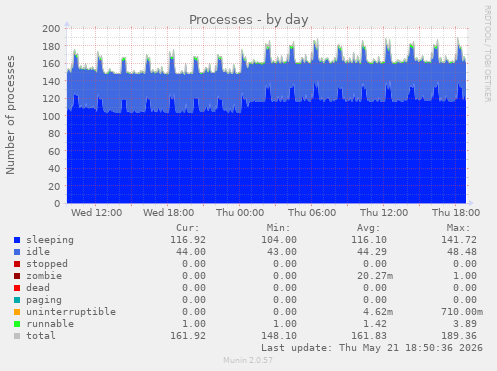
Task: Click uninterruptible maximum value 710.00m
Action: point(462,312)
